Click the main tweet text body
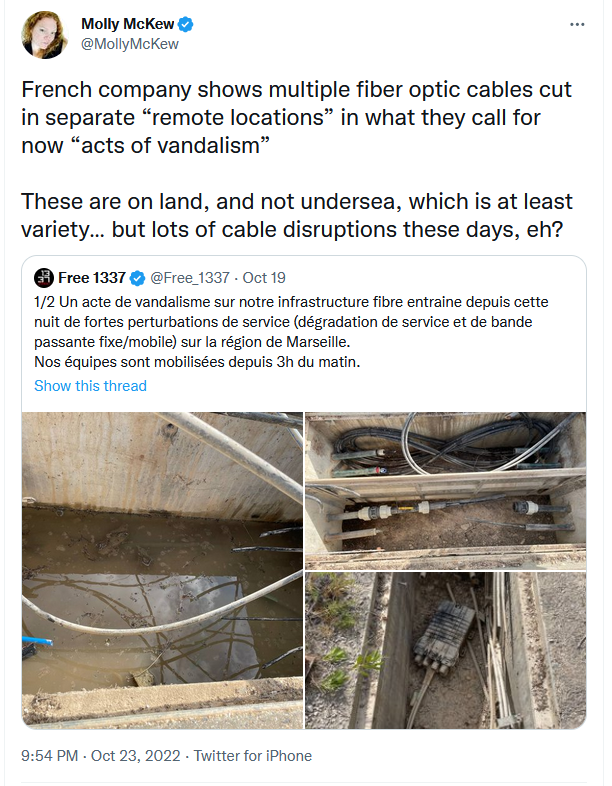This screenshot has width=612, height=786. 297,117
